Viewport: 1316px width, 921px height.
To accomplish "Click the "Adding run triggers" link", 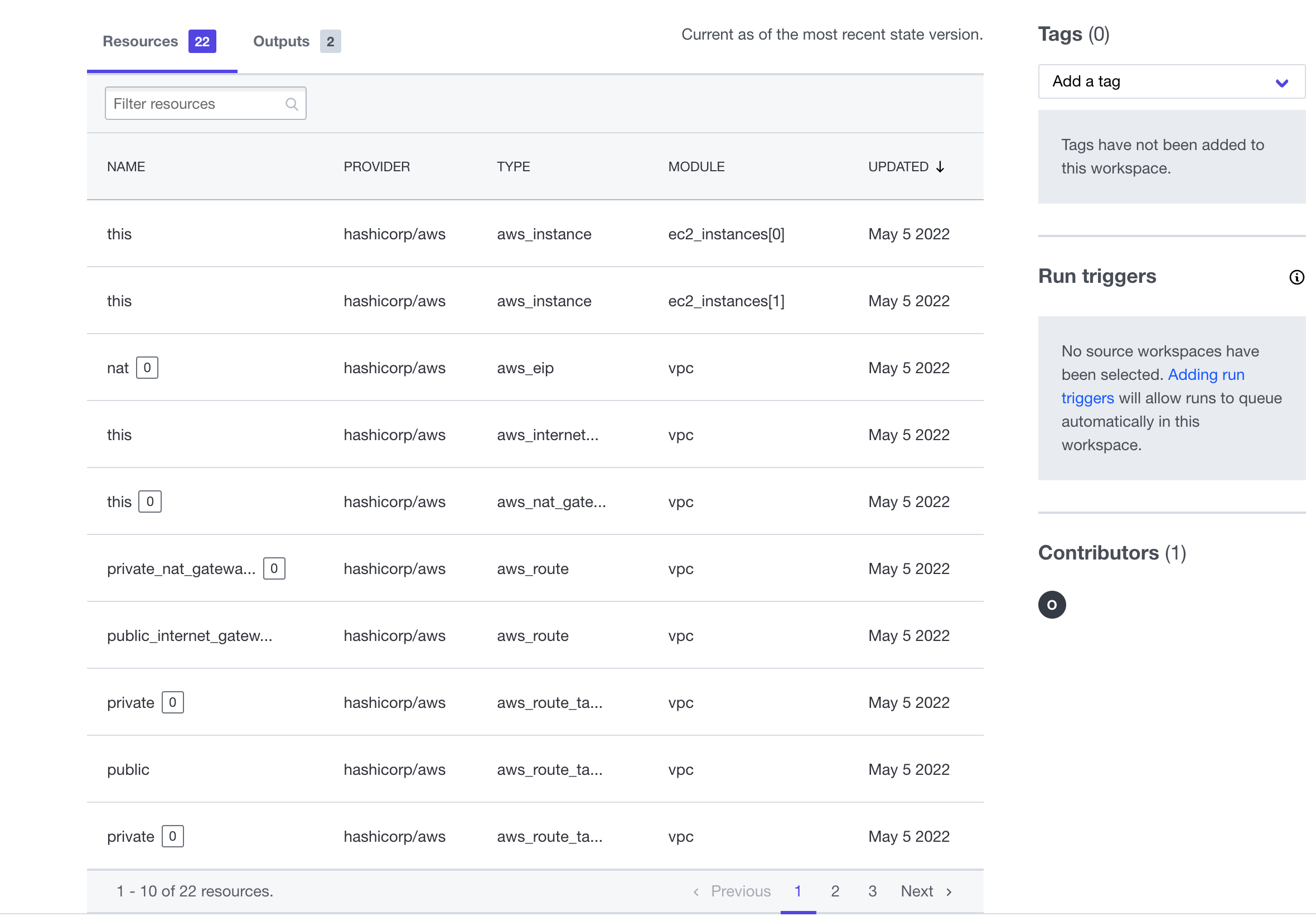I will [x=1206, y=374].
